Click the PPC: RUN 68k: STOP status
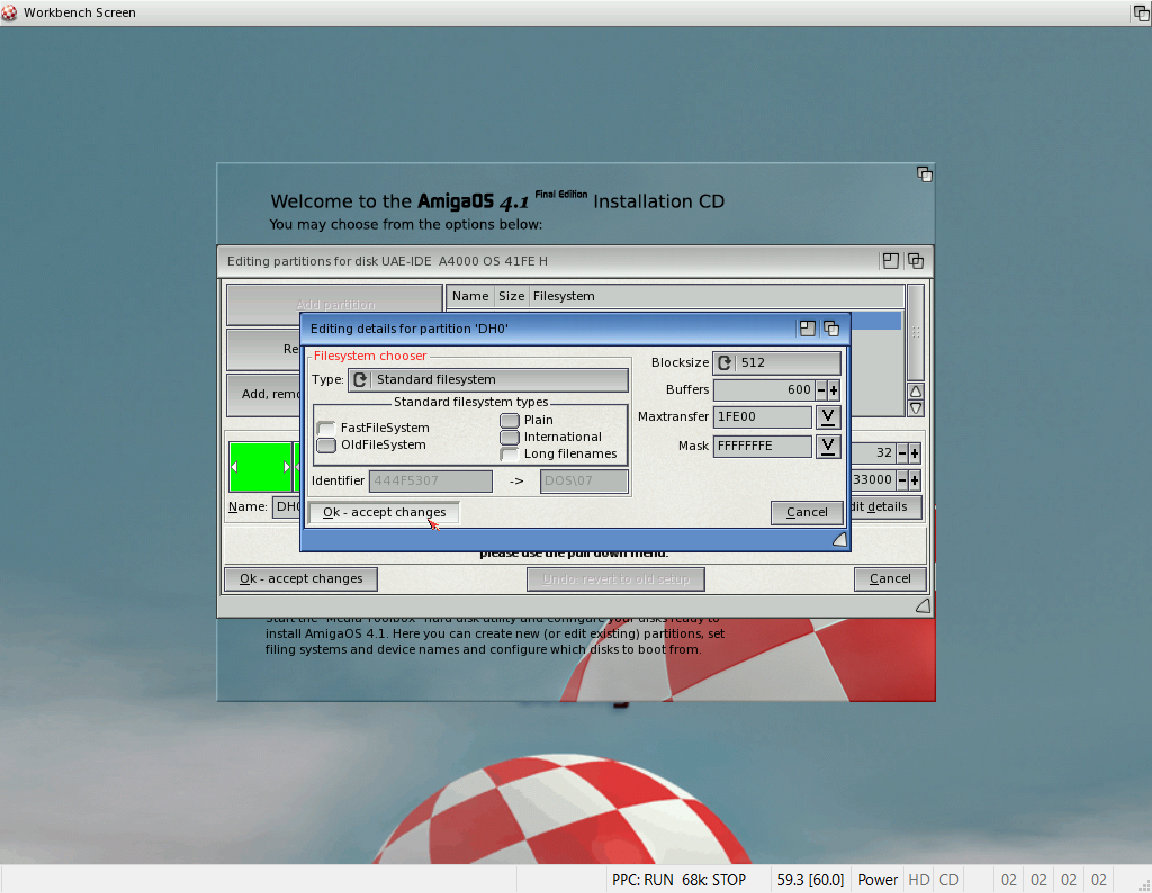The image size is (1152, 893). click(x=678, y=879)
